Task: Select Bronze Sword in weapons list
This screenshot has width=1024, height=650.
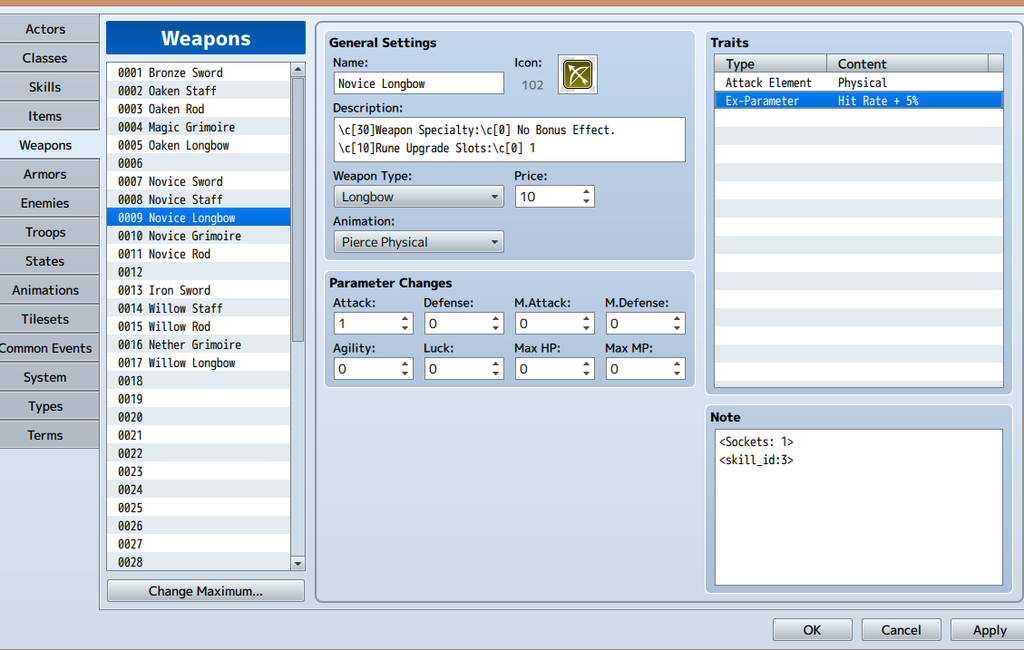Action: click(x=186, y=73)
